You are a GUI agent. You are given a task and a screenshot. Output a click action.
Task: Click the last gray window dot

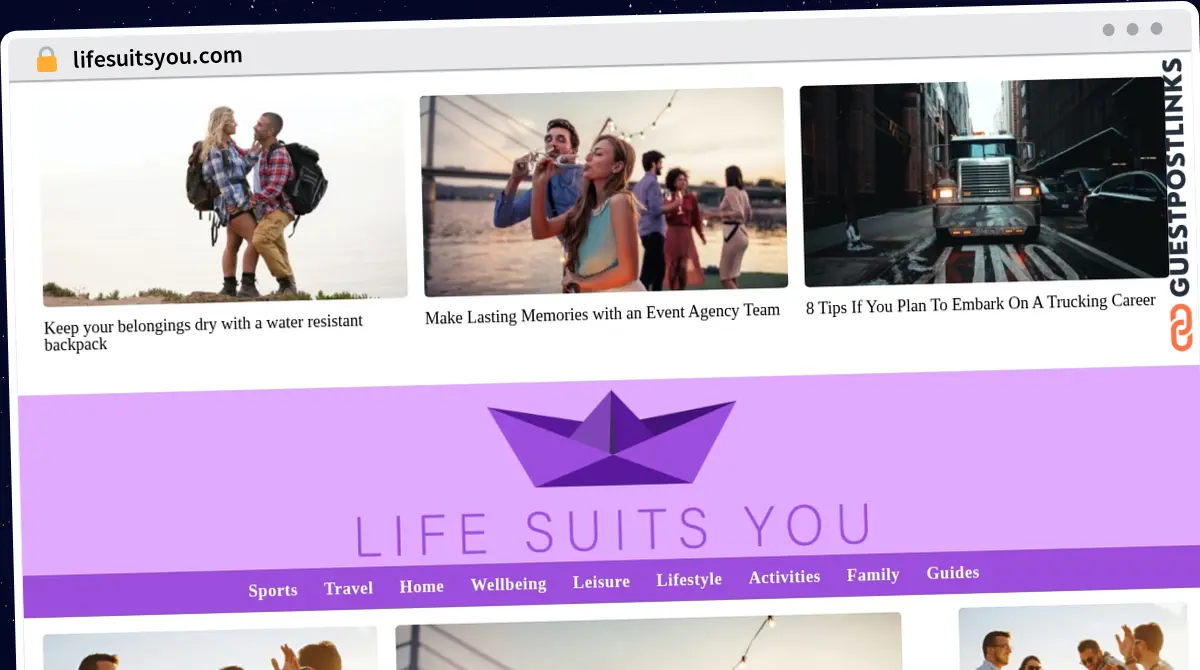[1156, 29]
